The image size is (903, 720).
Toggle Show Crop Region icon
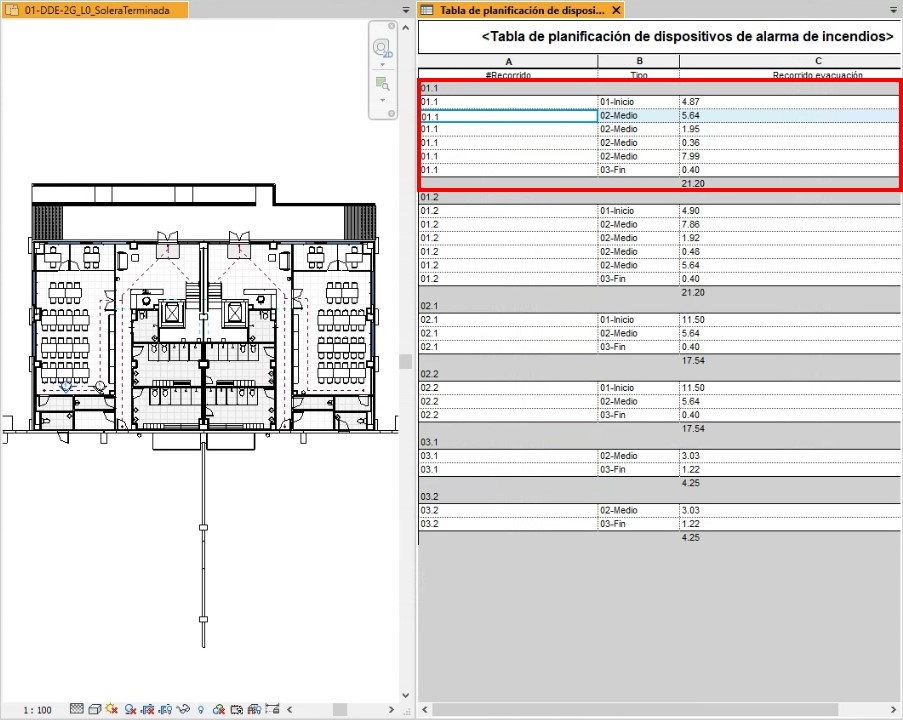click(165, 709)
